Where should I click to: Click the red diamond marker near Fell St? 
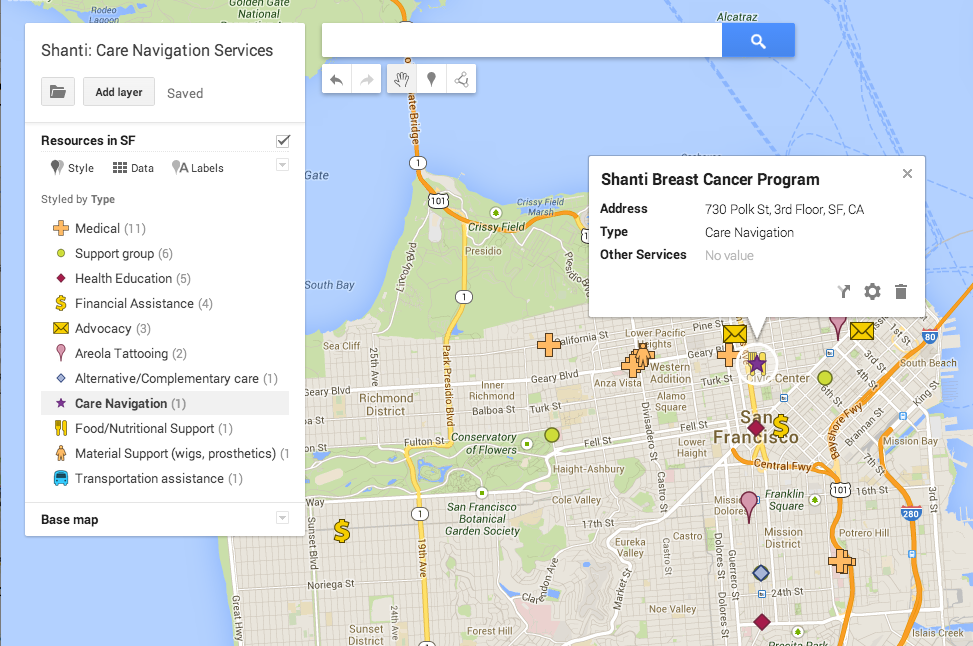[756, 428]
